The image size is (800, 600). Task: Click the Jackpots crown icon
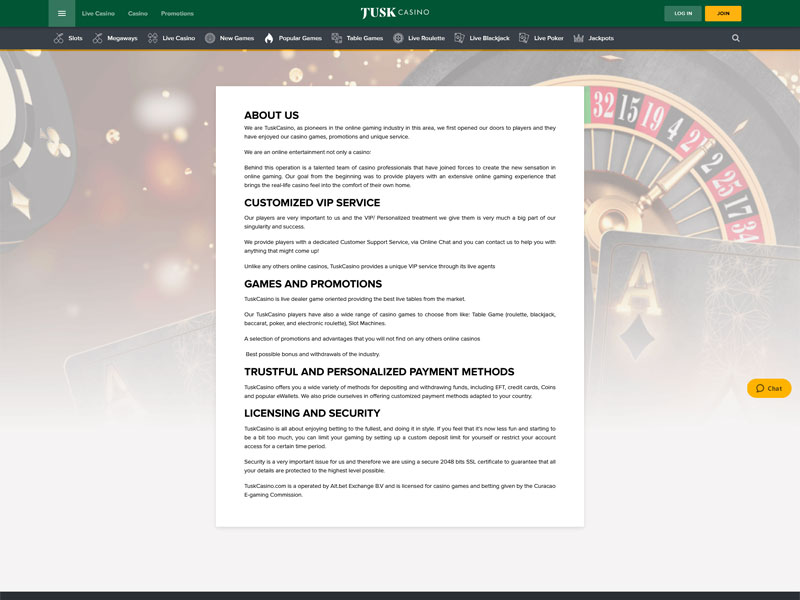(x=579, y=38)
